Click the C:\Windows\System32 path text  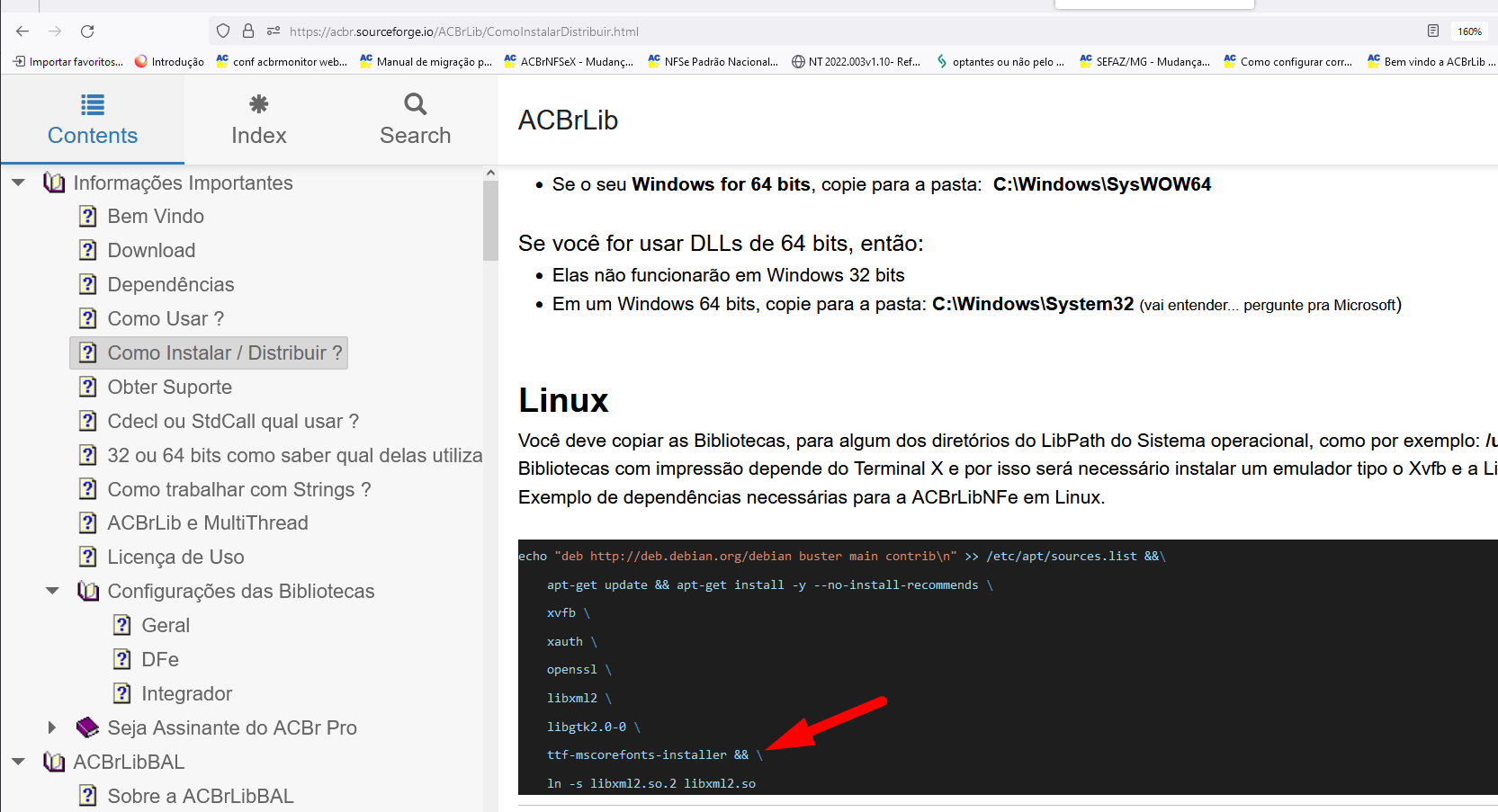coord(1033,304)
